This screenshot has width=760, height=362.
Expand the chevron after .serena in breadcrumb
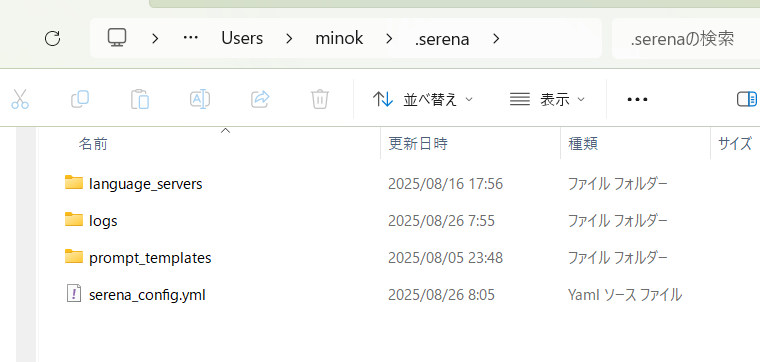[496, 38]
